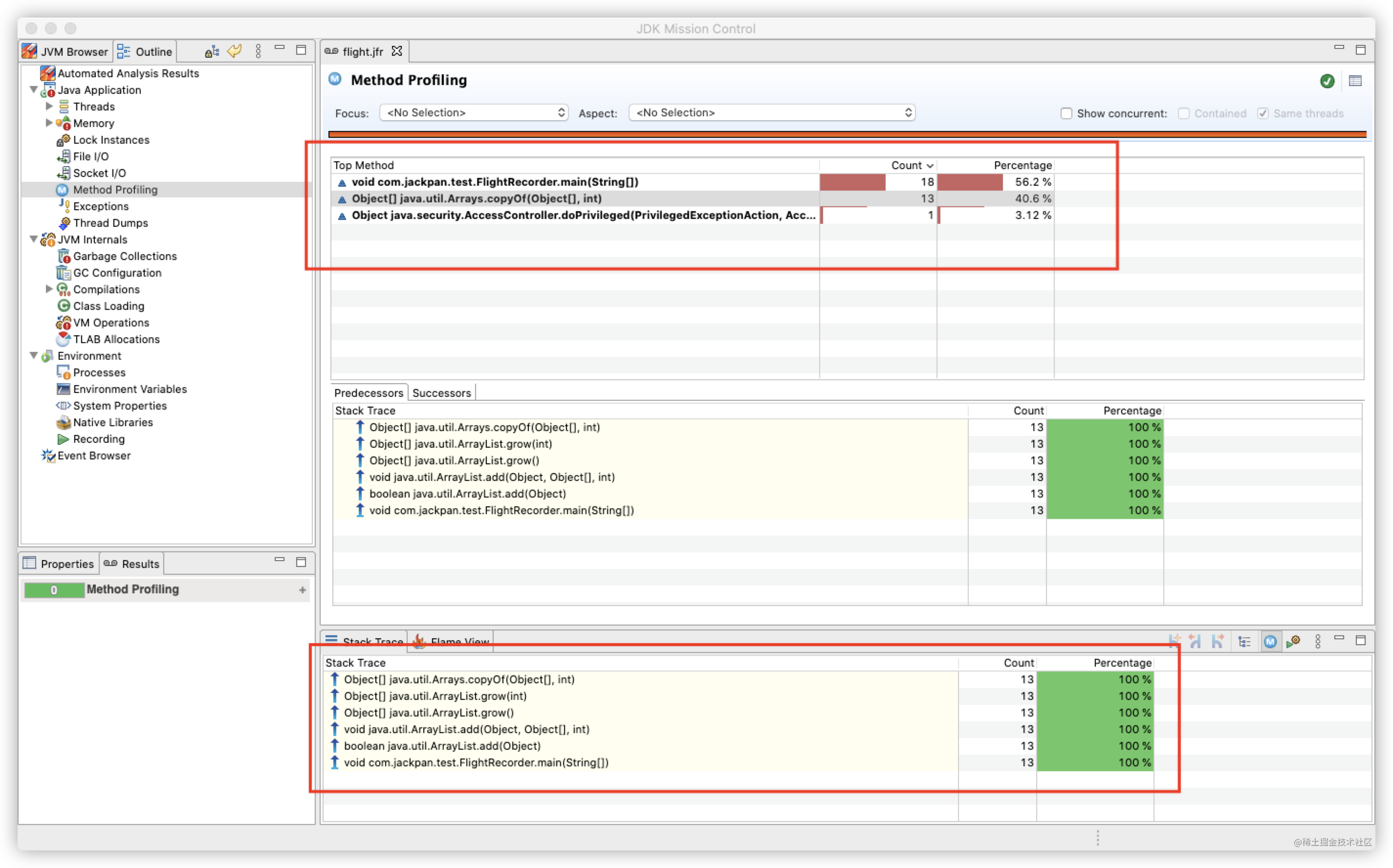Switch to the Successors tab
Screen dimensions: 1393x868
[x=441, y=392]
